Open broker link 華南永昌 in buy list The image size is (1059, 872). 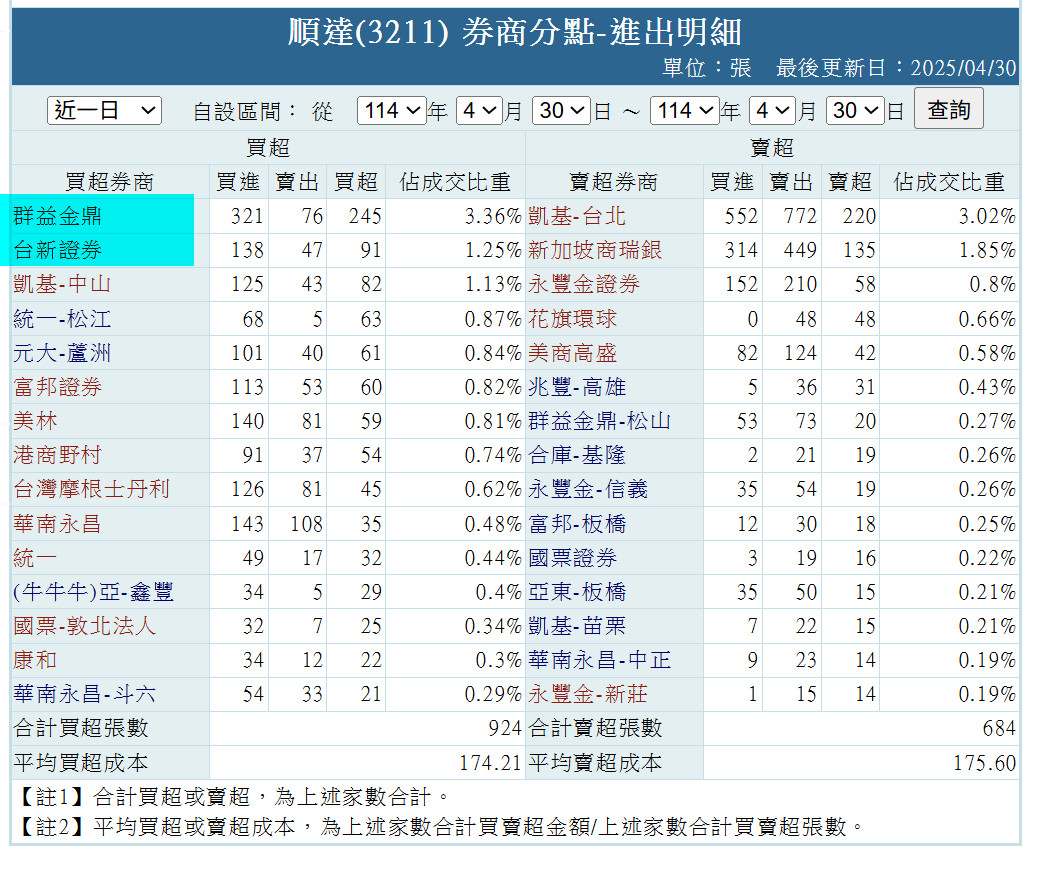[x=57, y=523]
